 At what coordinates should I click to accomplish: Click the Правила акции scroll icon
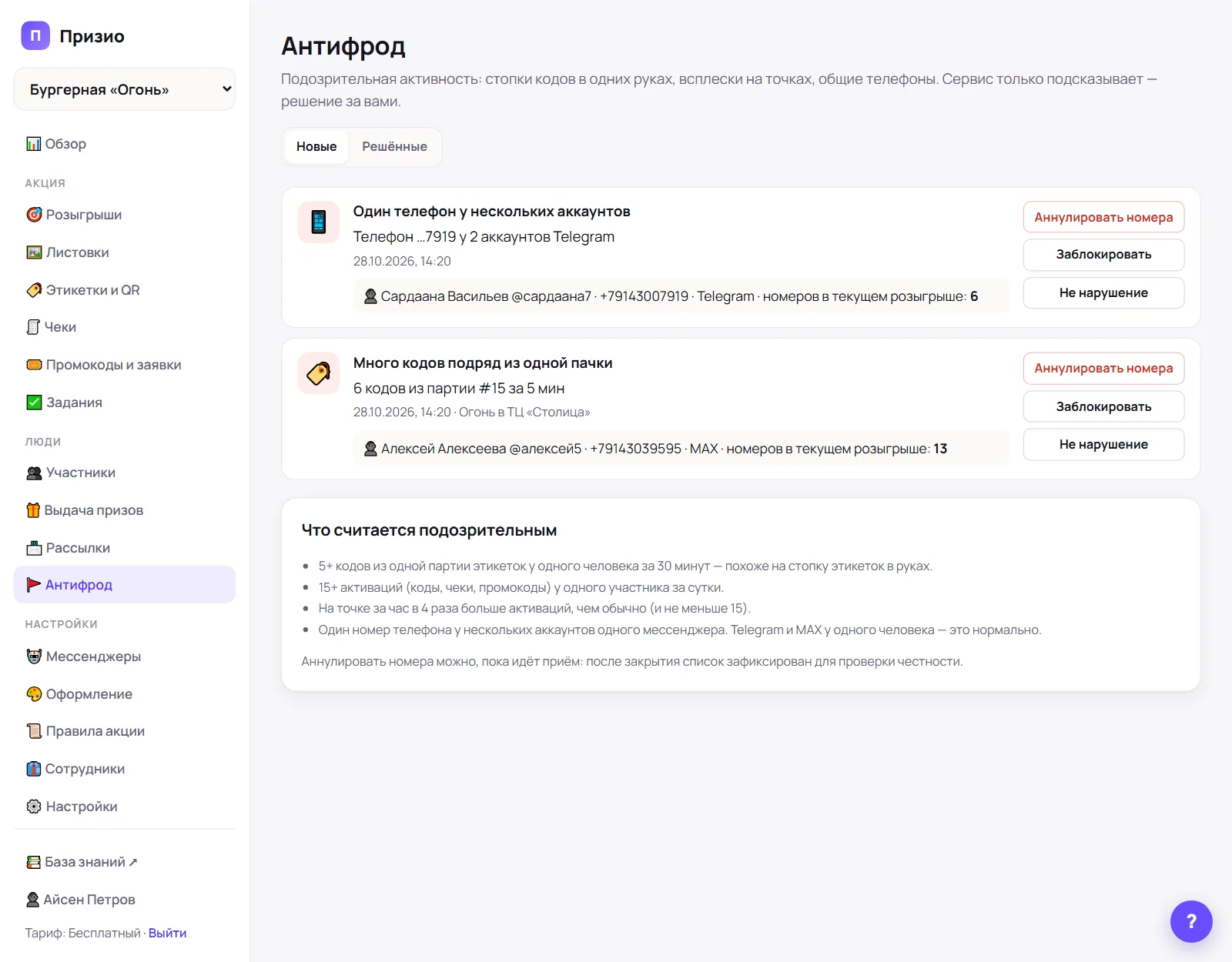click(34, 731)
